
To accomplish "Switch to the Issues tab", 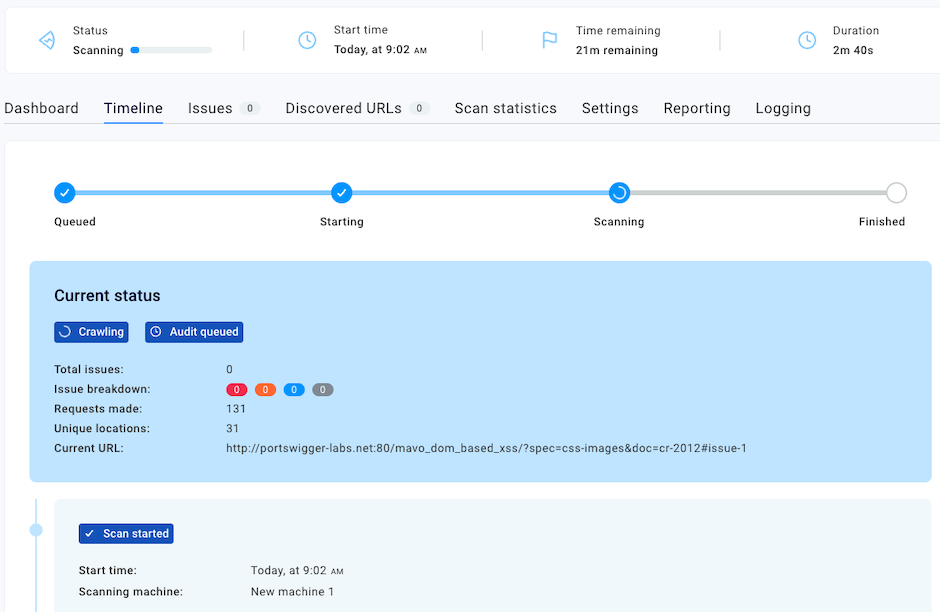I will point(210,108).
